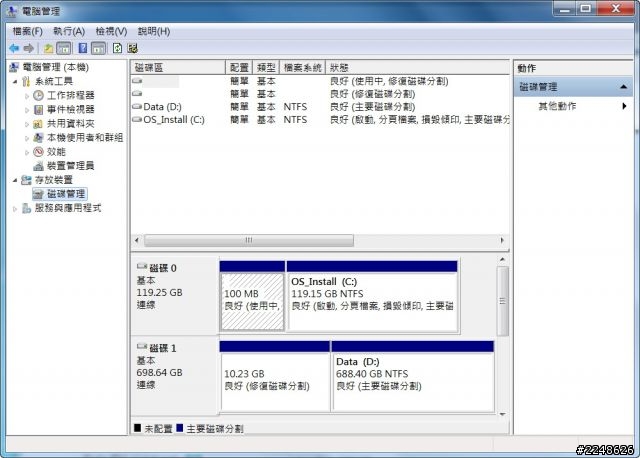Select the 100 MB partition block
640x458 pixels.
tap(252, 301)
